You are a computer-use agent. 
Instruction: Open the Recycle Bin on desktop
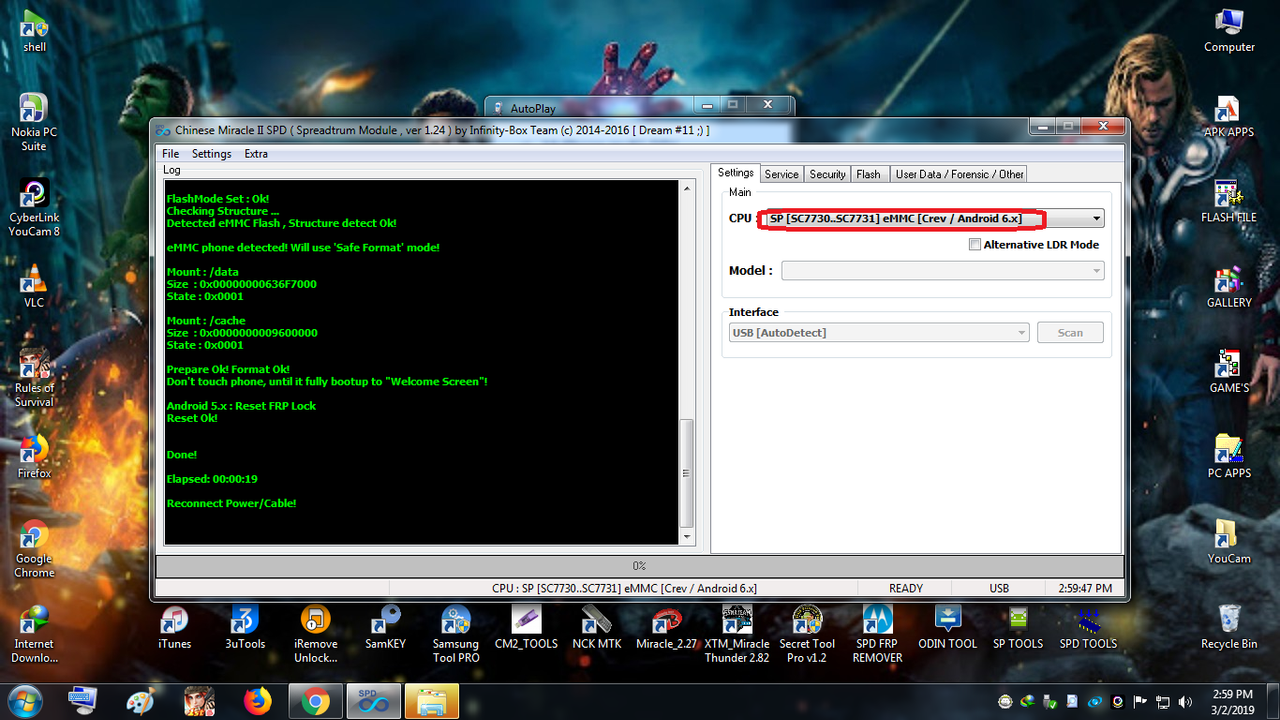pos(1229,627)
